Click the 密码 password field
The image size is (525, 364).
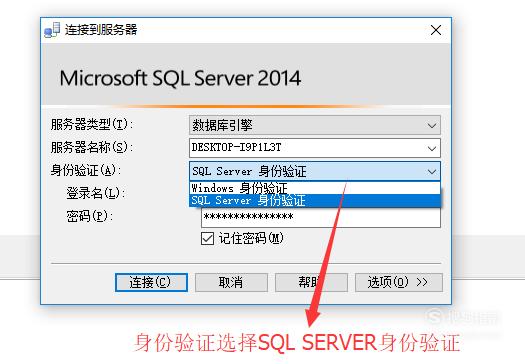point(321,218)
